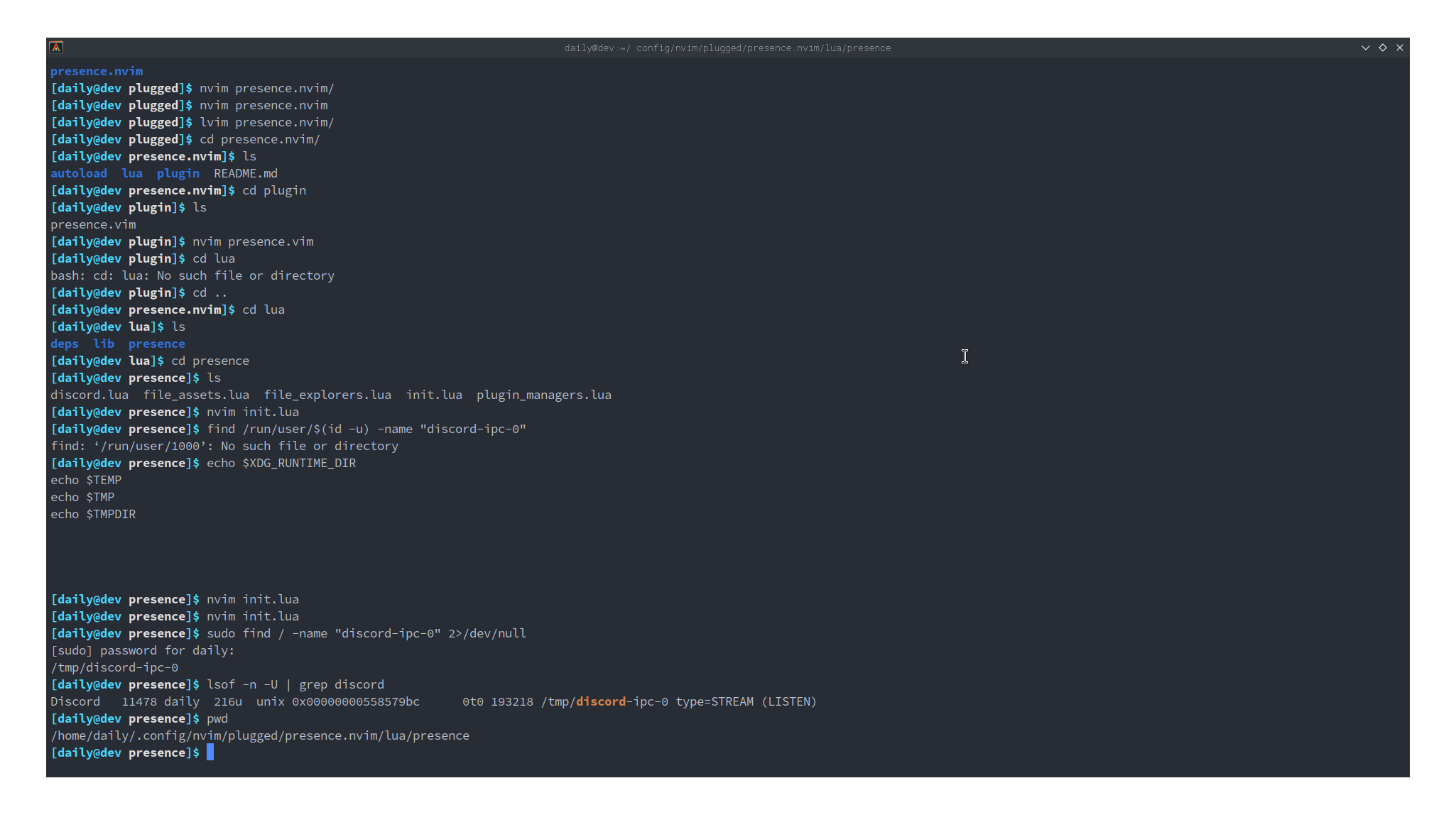Screen dimensions: 1456x832
Task: Click the lua directory in ls output
Action: click(132, 173)
